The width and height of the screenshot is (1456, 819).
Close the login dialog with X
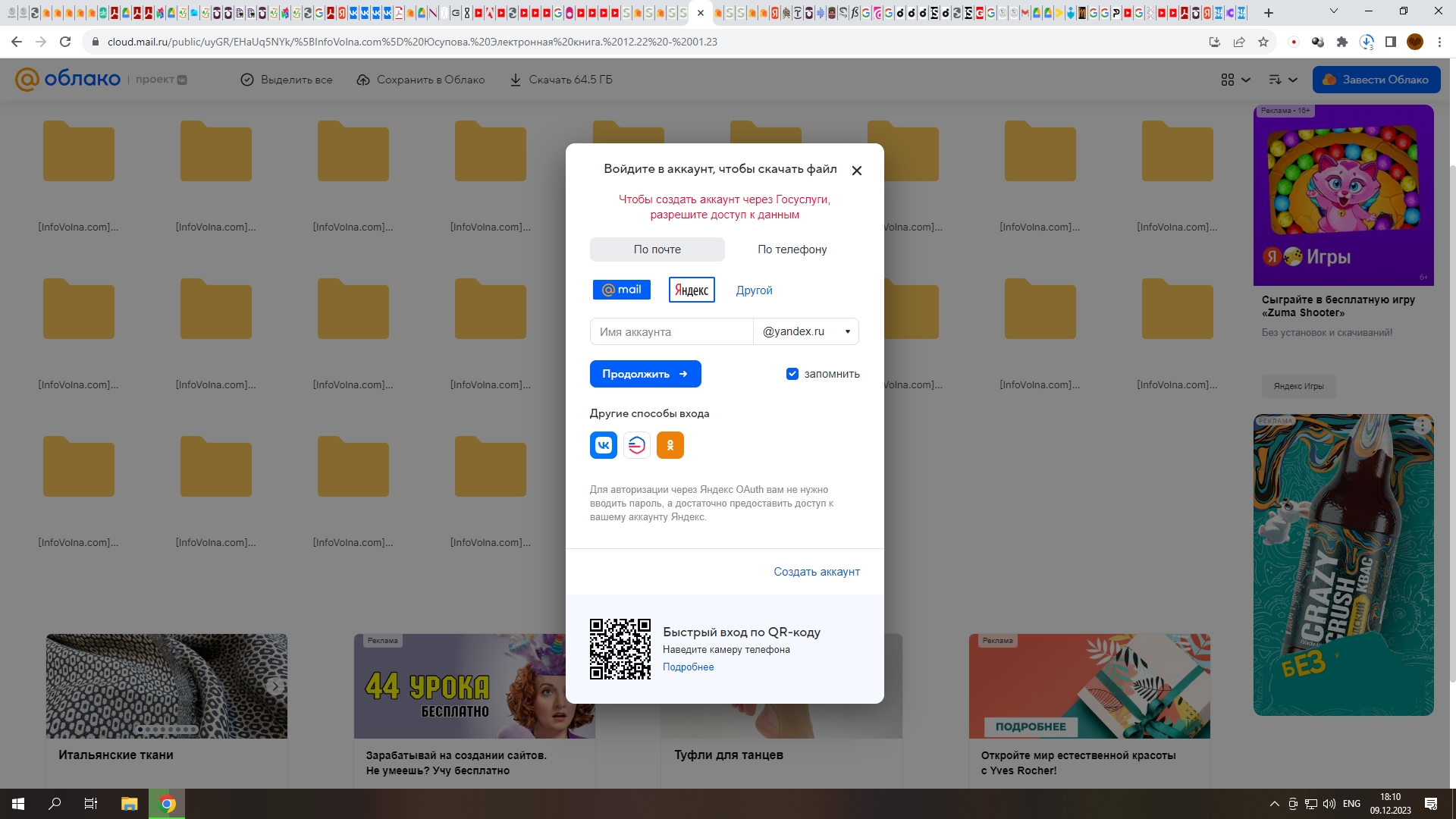tap(857, 171)
